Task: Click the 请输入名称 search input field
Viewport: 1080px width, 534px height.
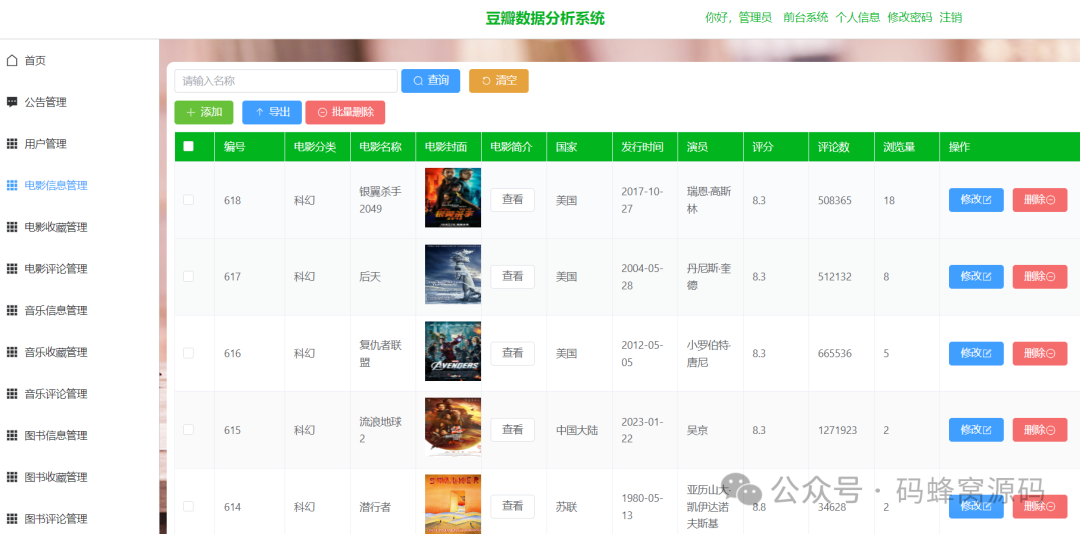Action: (x=286, y=81)
